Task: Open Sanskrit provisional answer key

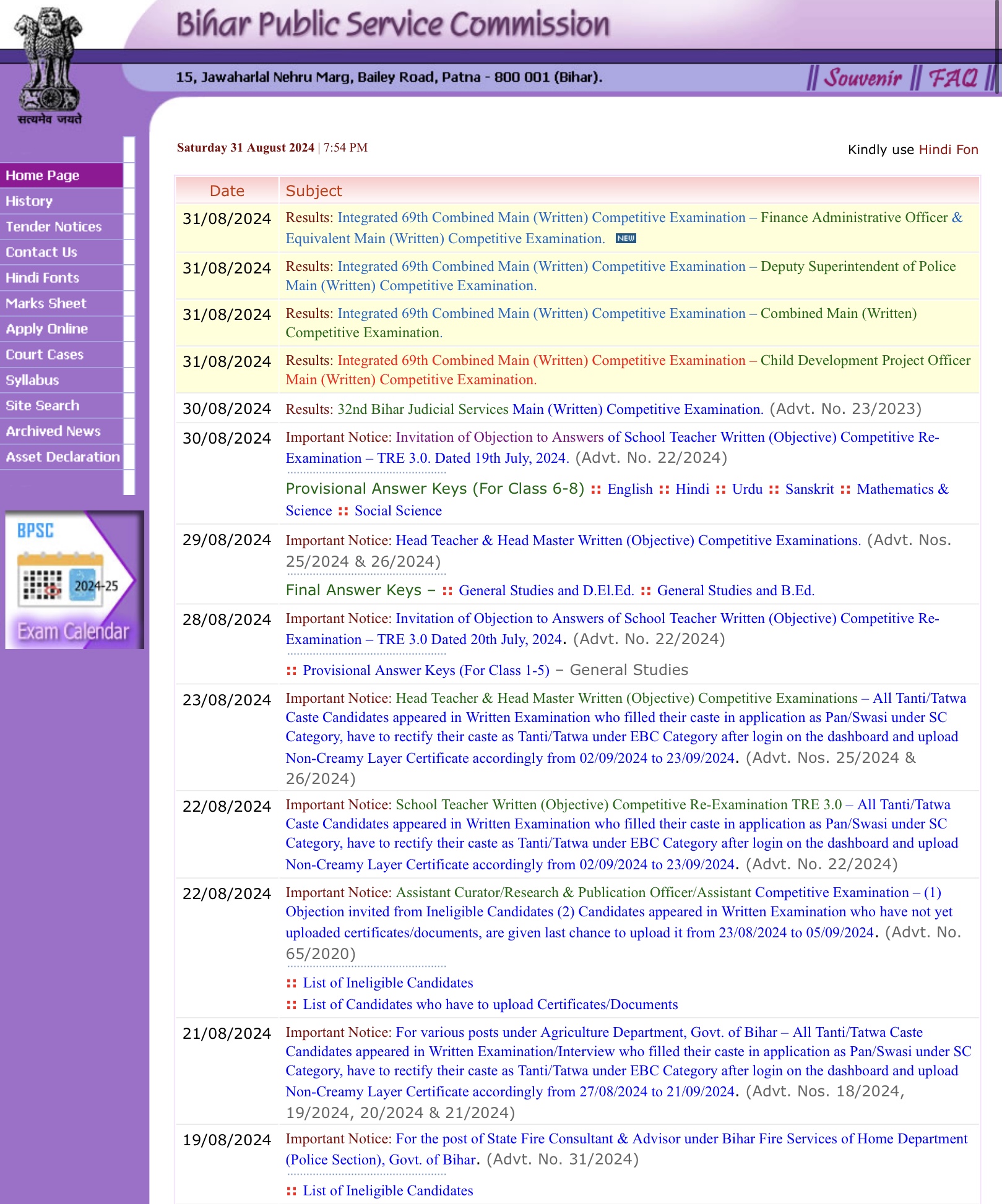Action: 810,489
